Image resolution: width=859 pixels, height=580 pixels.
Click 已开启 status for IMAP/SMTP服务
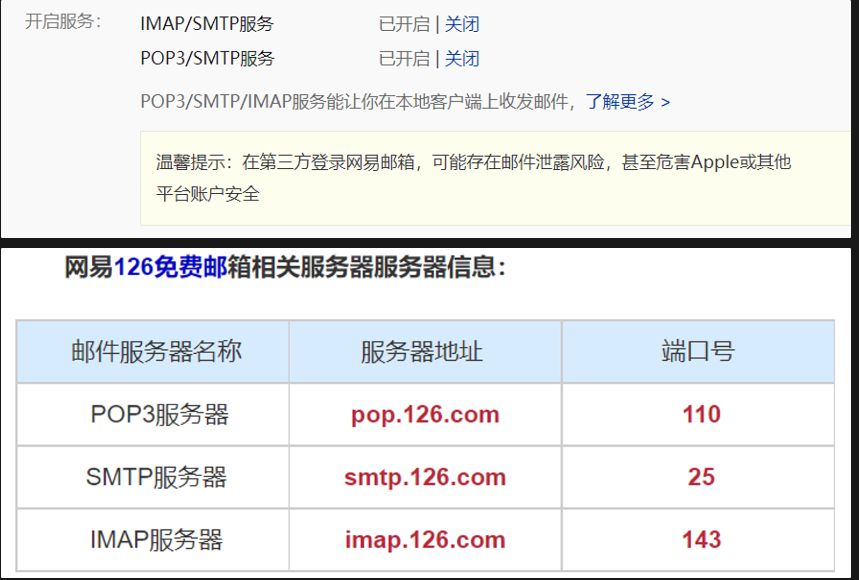coord(404,24)
